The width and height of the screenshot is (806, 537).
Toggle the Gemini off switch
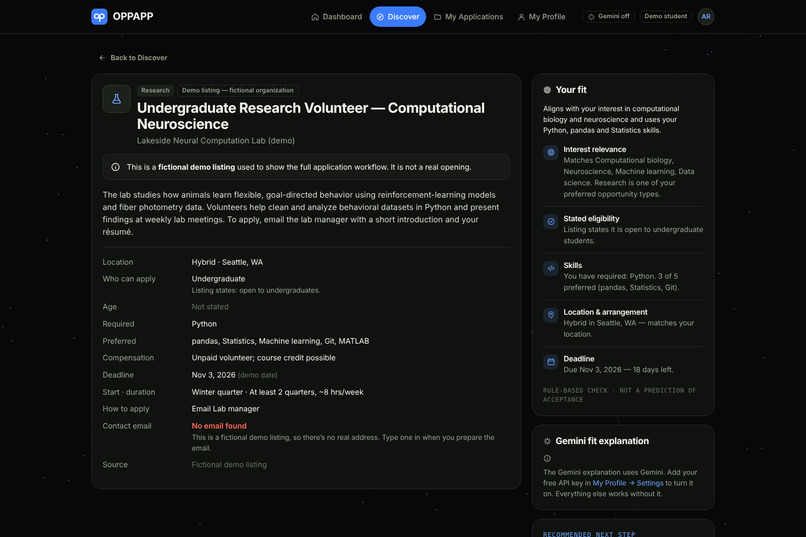pos(608,16)
